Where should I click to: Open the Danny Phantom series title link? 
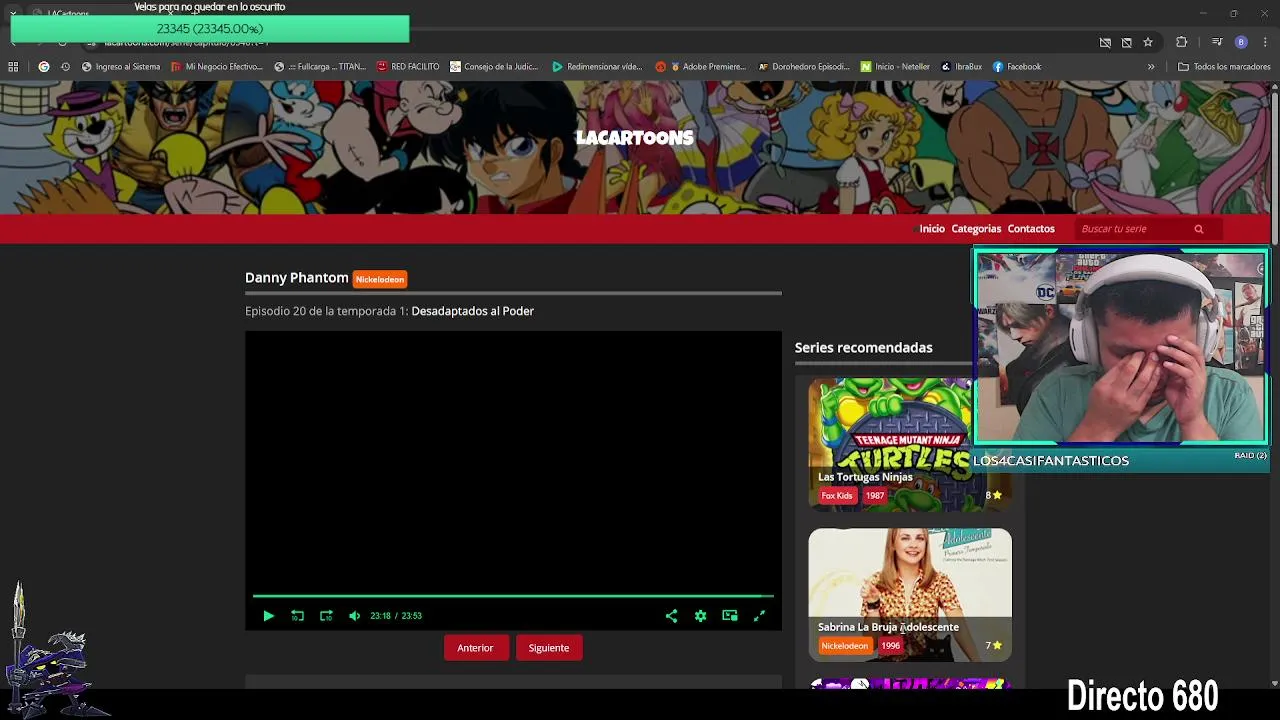click(297, 278)
